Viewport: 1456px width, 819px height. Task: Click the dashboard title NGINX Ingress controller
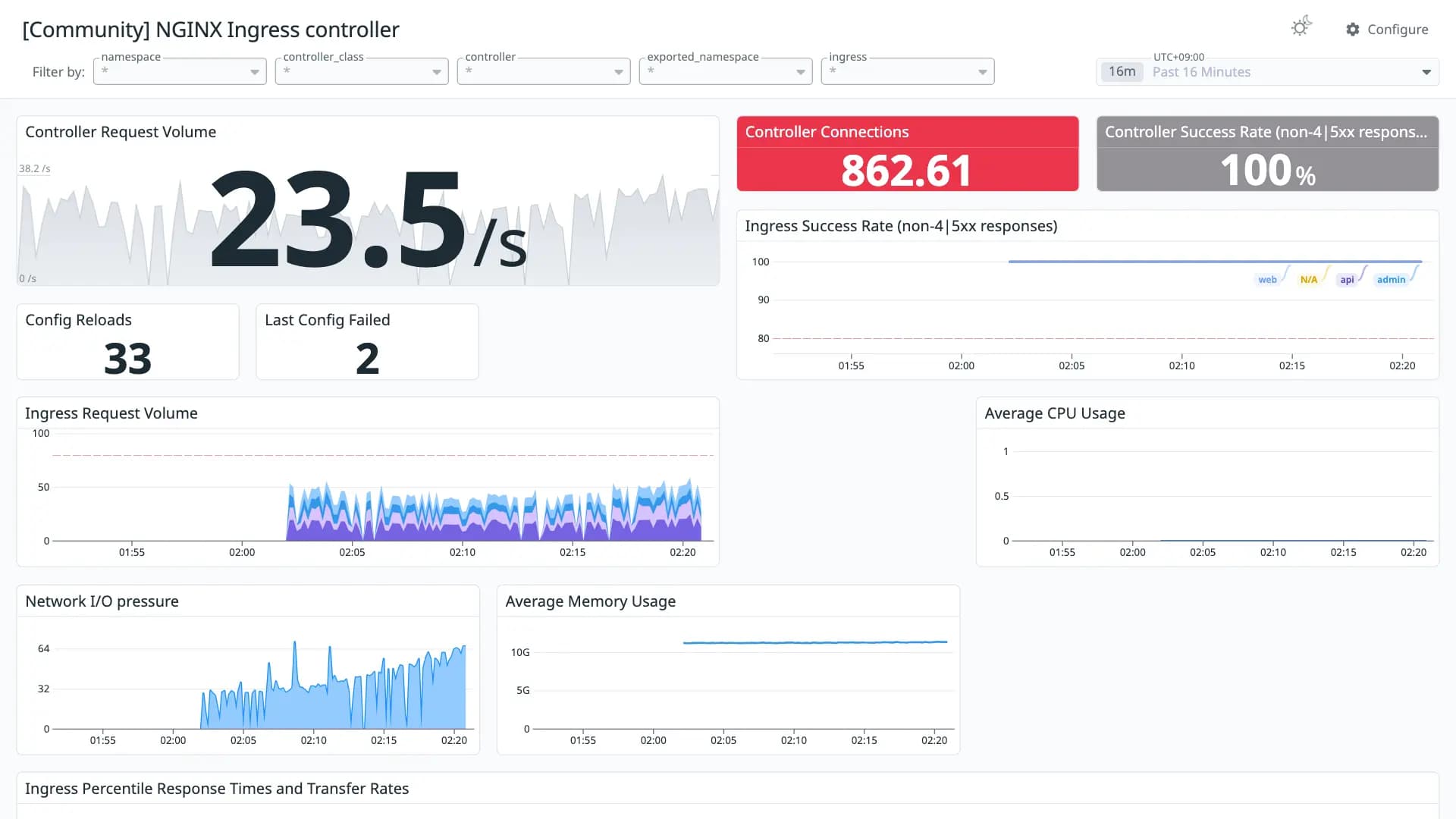[211, 30]
